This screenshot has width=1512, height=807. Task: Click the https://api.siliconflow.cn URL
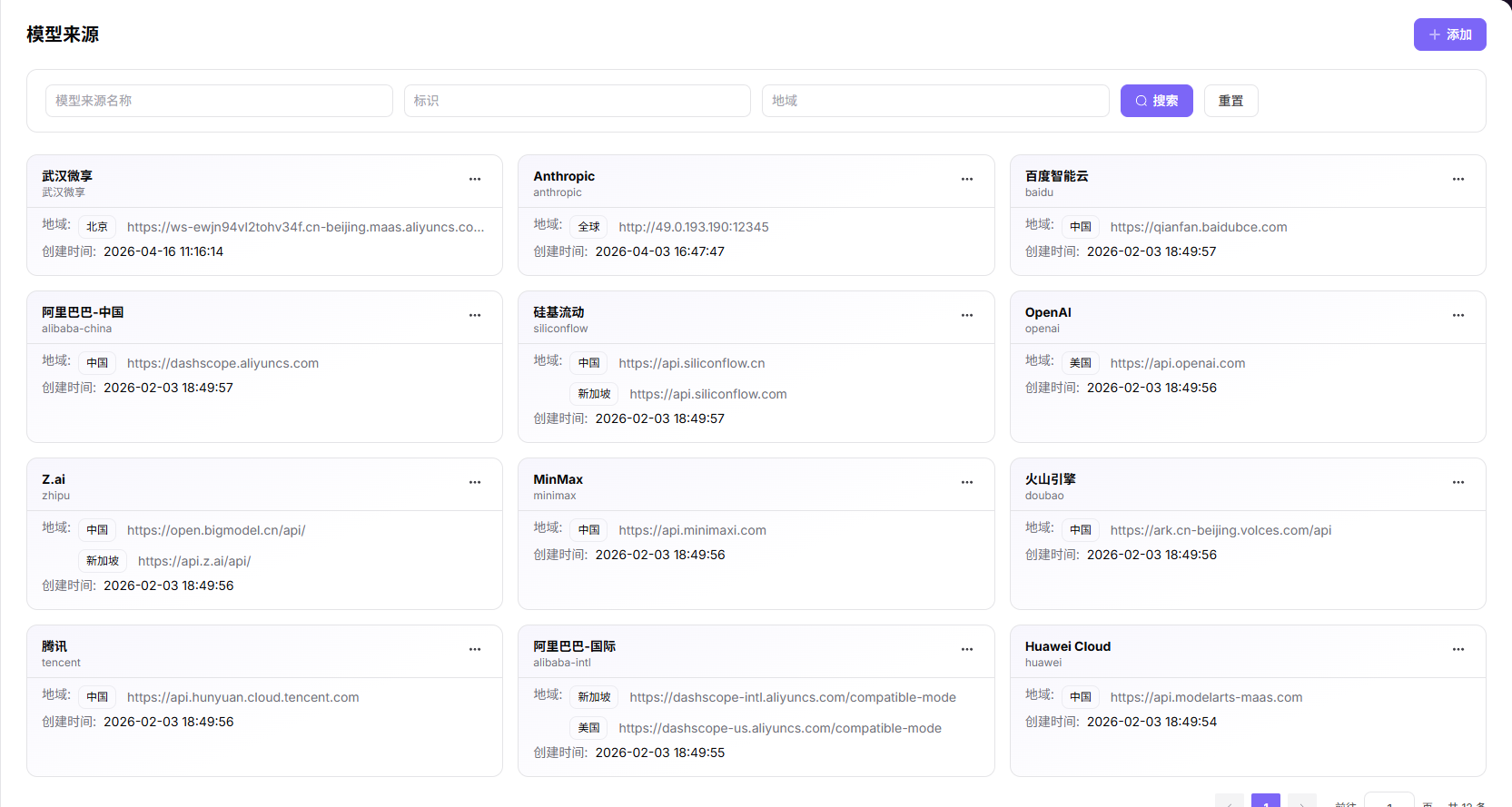click(x=692, y=363)
